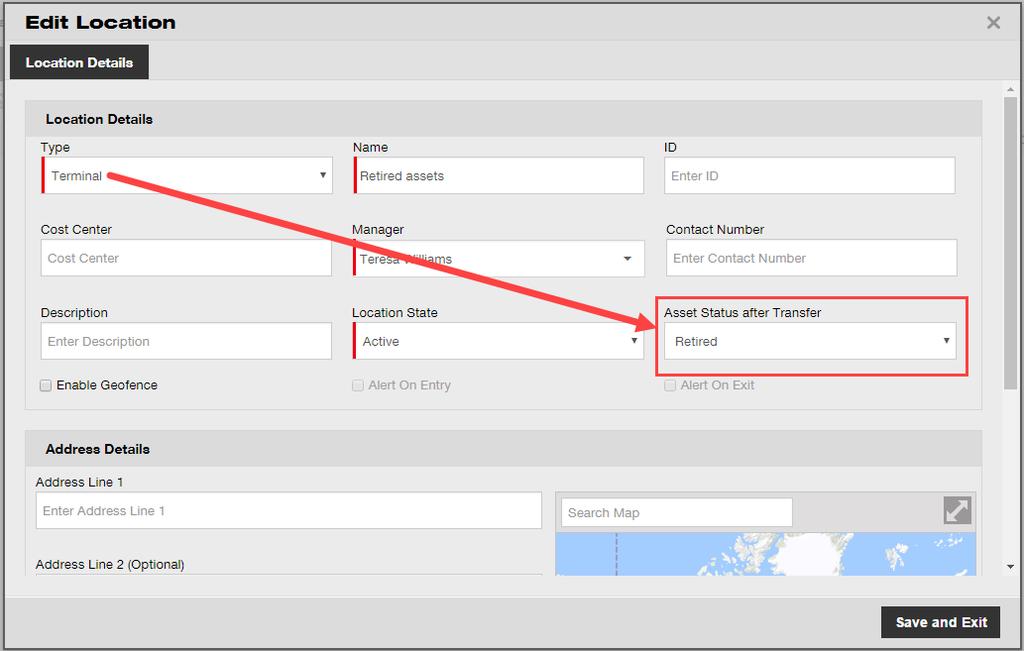The height and width of the screenshot is (651, 1024).
Task: Click the Location Details section header
Action: tap(504, 119)
